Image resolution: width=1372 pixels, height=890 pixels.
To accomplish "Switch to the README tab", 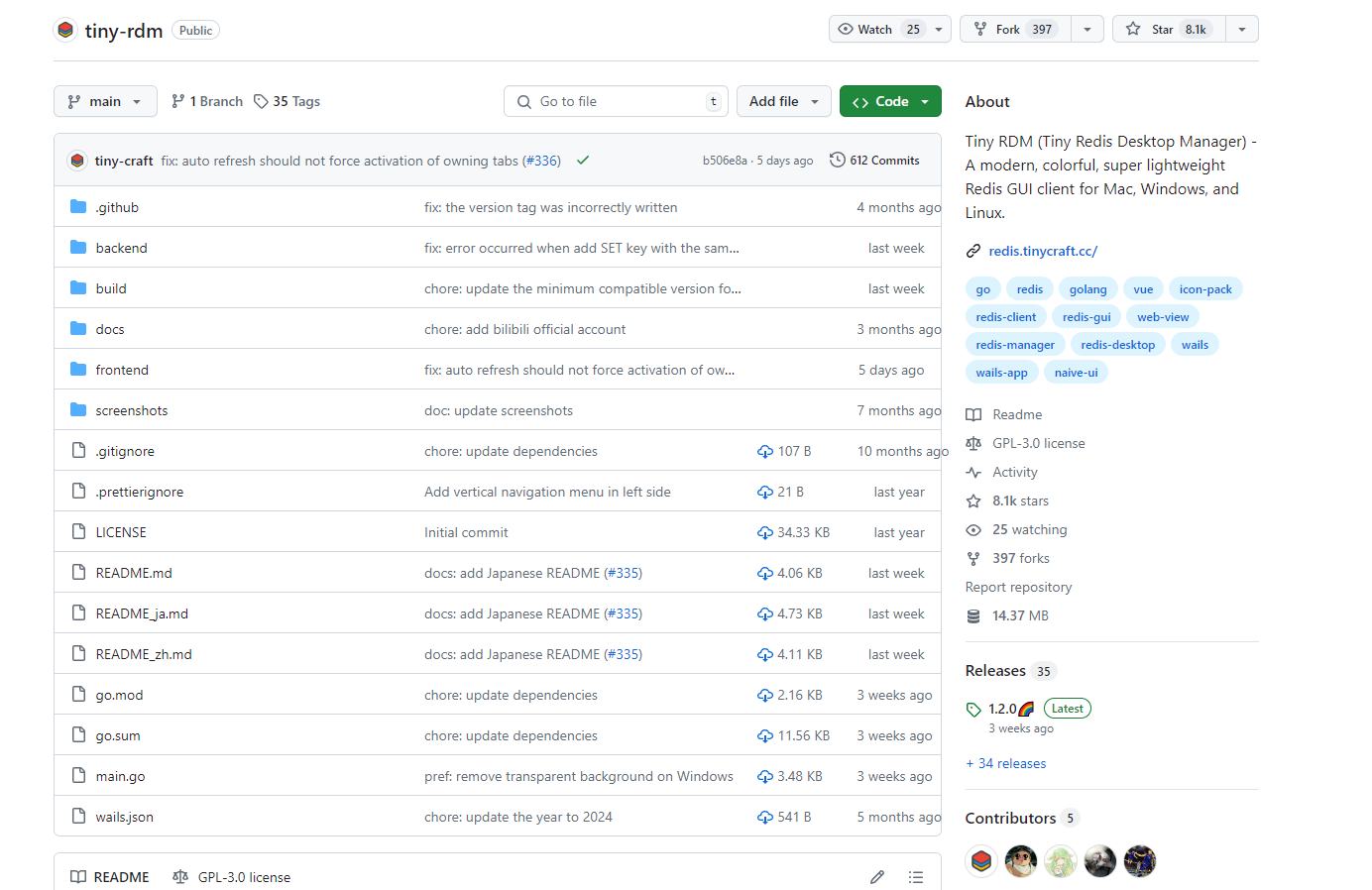I will pos(110,877).
